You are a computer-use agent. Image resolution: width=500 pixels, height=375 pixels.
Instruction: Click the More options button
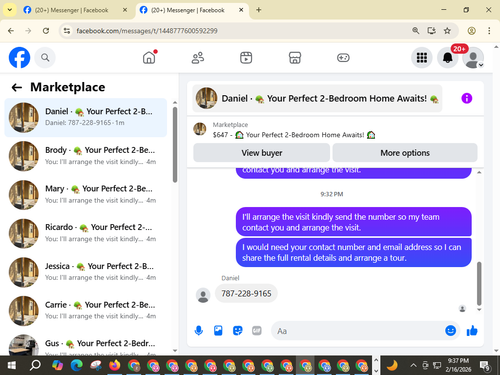[x=405, y=153]
